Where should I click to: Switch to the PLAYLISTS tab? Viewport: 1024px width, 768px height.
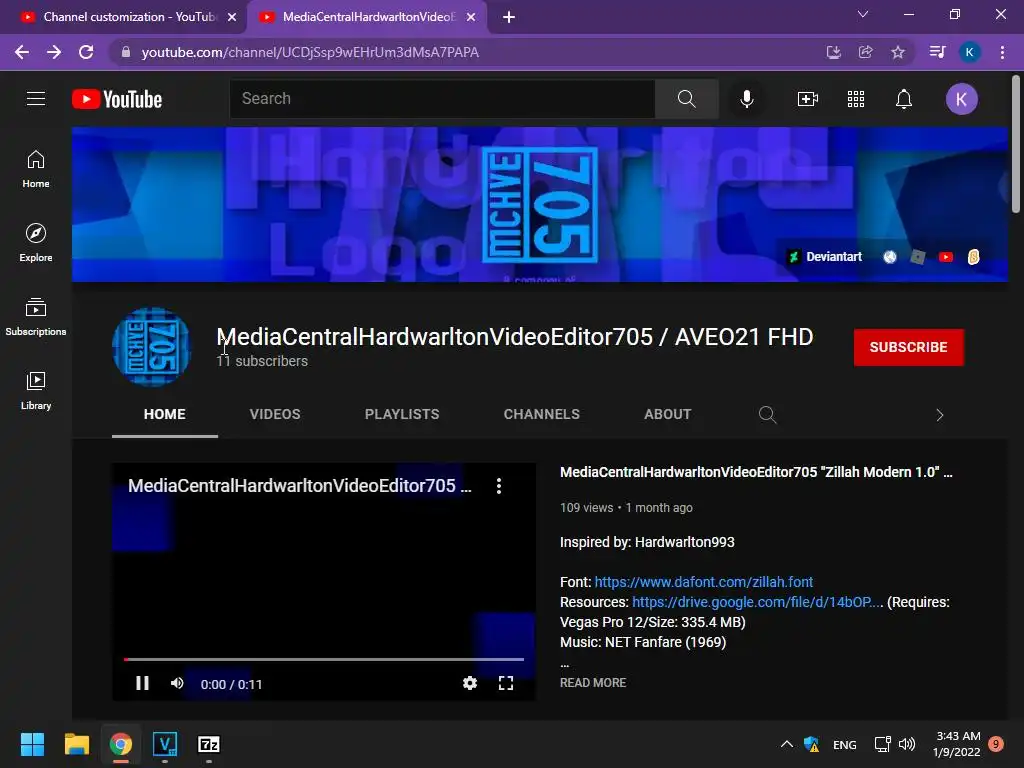coord(402,414)
